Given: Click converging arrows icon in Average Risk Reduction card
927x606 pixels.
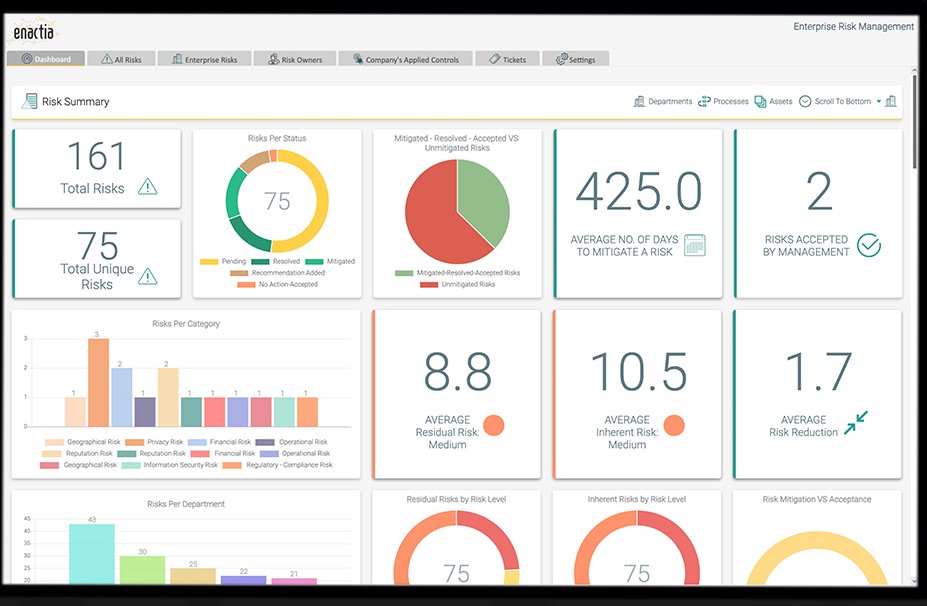Looking at the screenshot, I should click(855, 423).
